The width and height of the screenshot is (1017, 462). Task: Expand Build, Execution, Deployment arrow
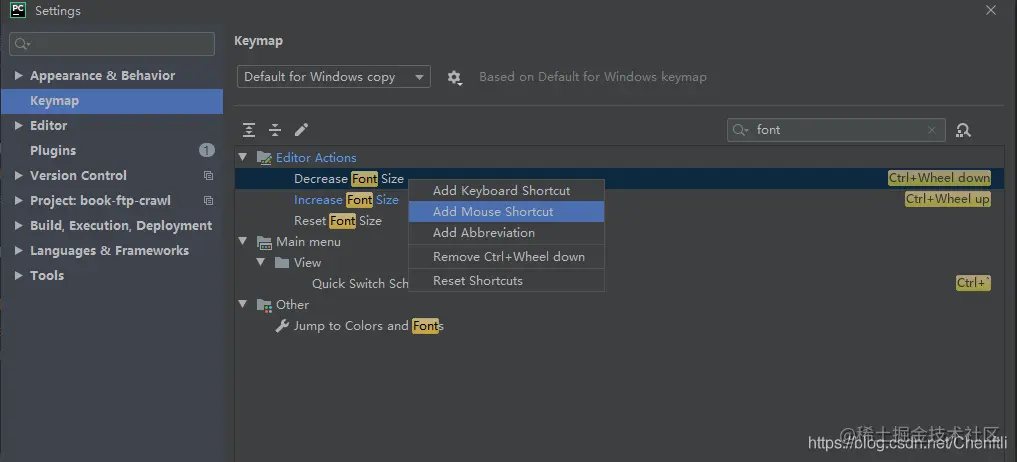point(18,226)
